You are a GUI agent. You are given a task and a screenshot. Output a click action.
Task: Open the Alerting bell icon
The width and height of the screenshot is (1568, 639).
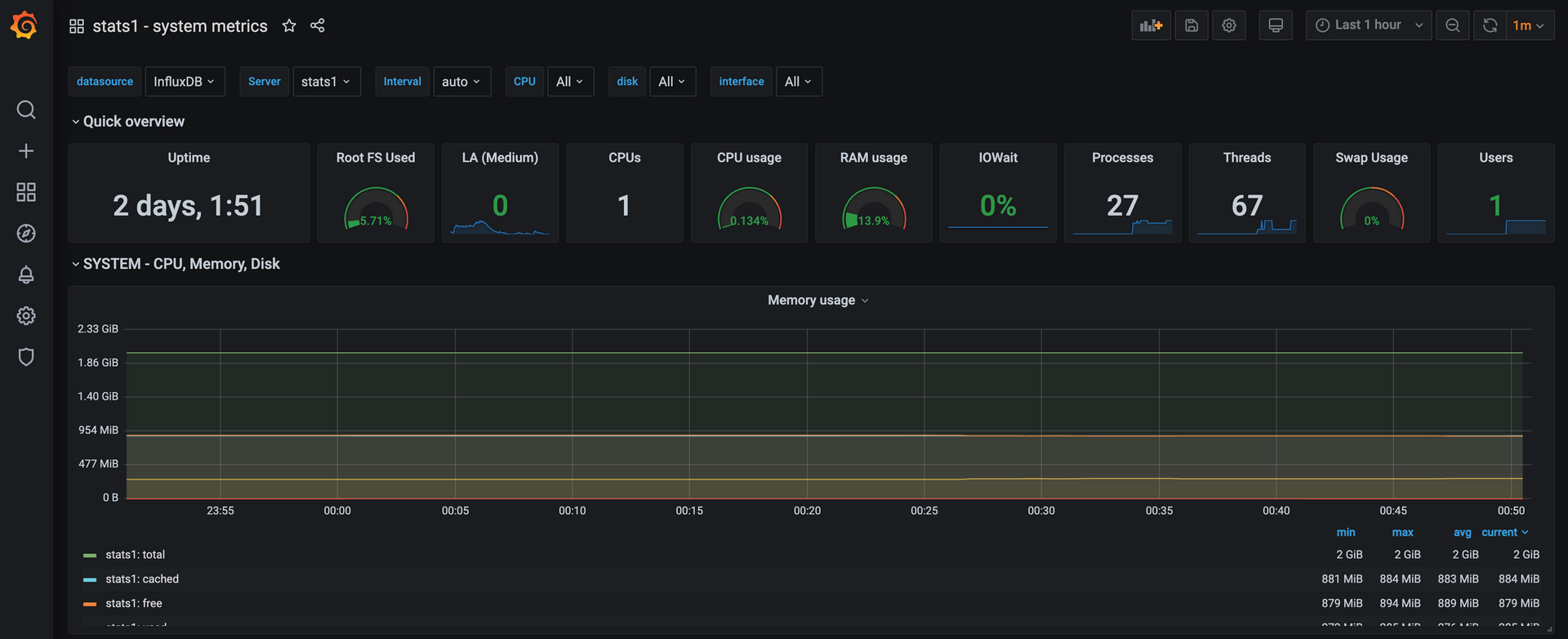tap(26, 275)
